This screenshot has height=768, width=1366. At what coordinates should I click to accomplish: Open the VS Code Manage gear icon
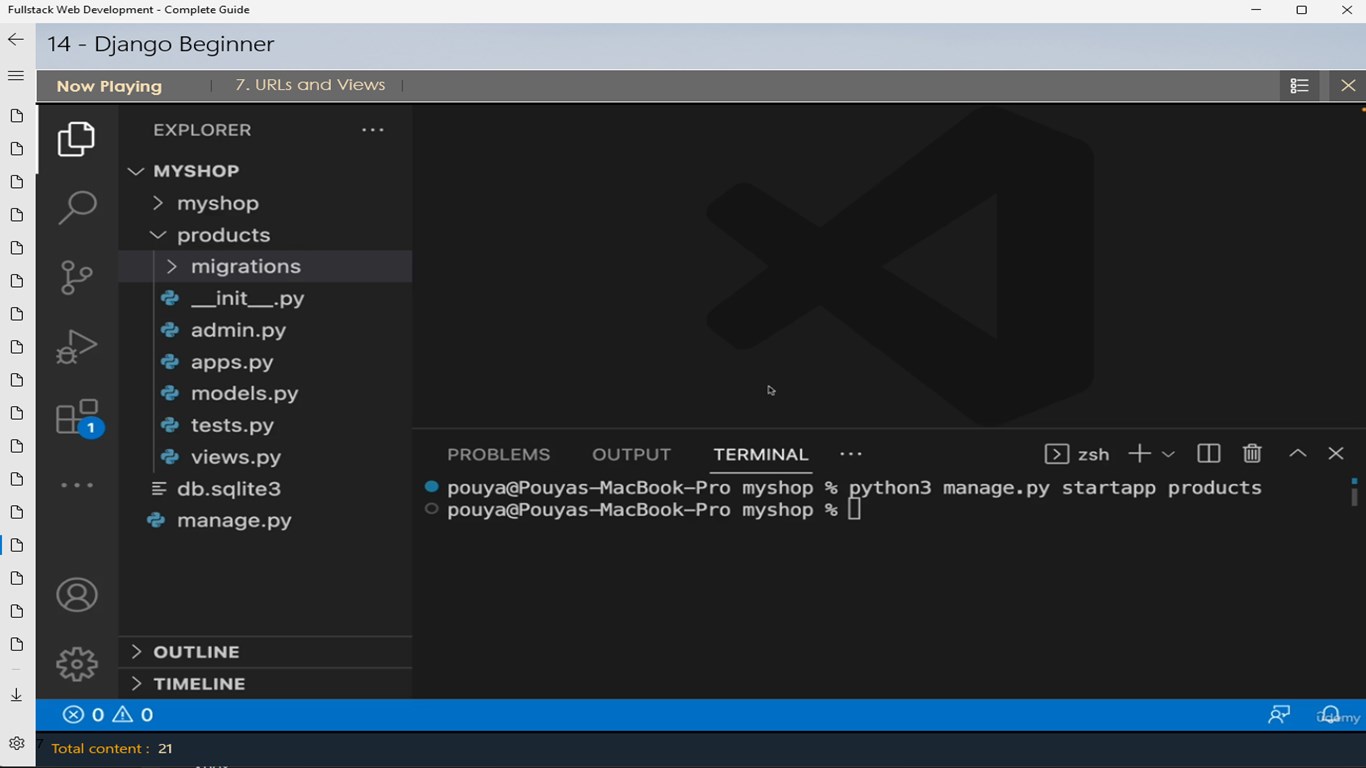coord(77,664)
